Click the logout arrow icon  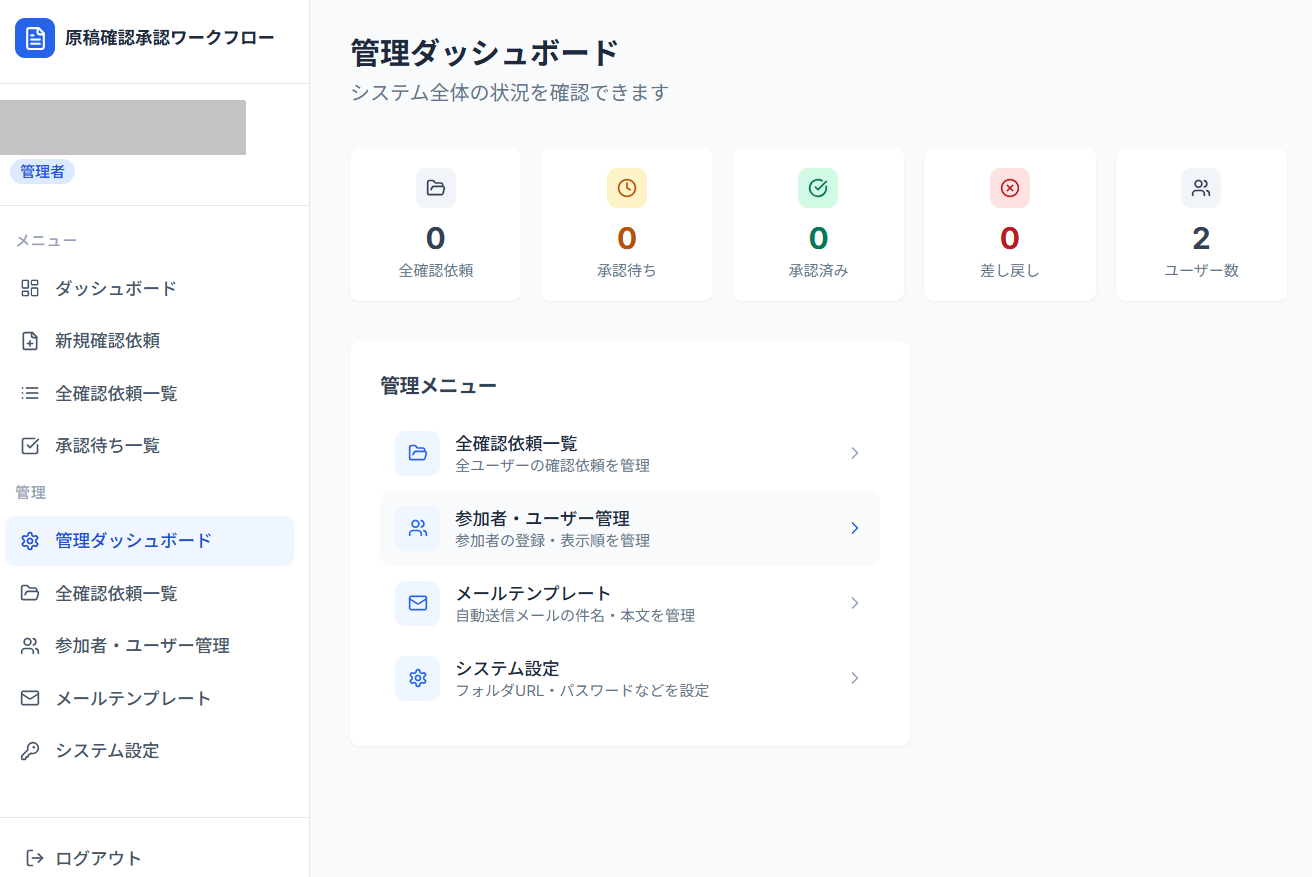click(x=35, y=858)
